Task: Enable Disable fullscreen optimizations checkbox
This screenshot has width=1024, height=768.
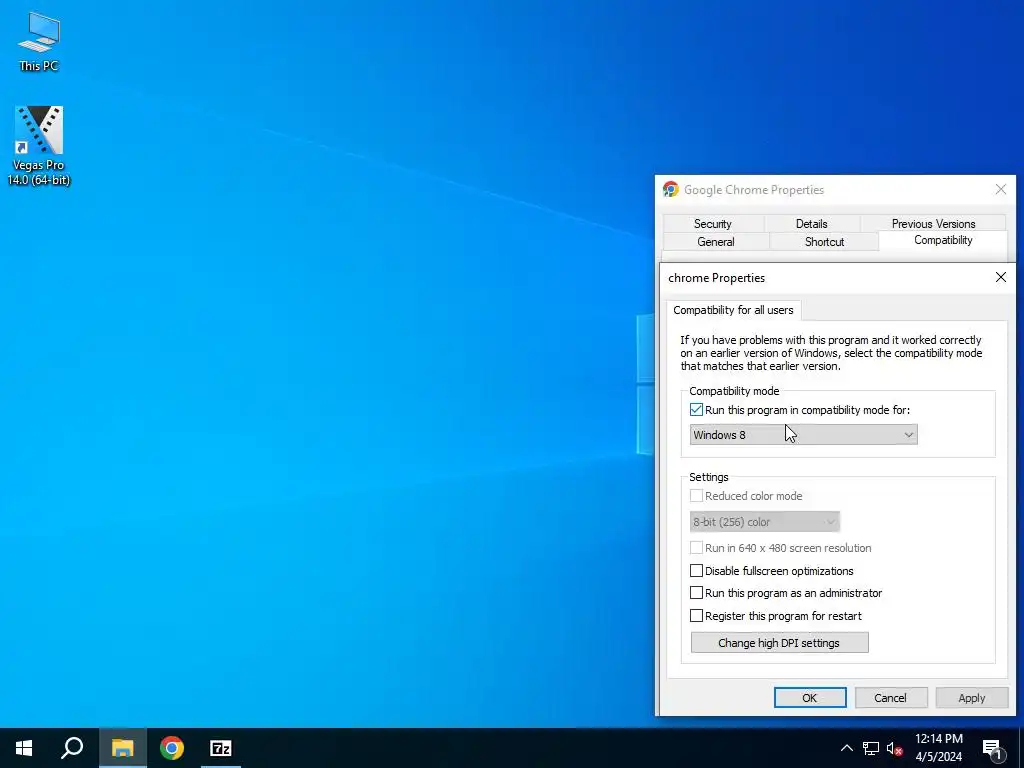Action: [x=696, y=571]
